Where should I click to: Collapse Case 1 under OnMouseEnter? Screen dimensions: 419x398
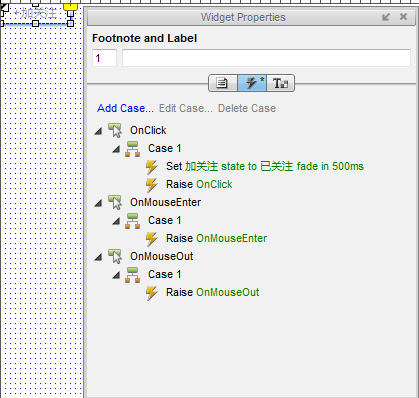pyautogui.click(x=116, y=221)
